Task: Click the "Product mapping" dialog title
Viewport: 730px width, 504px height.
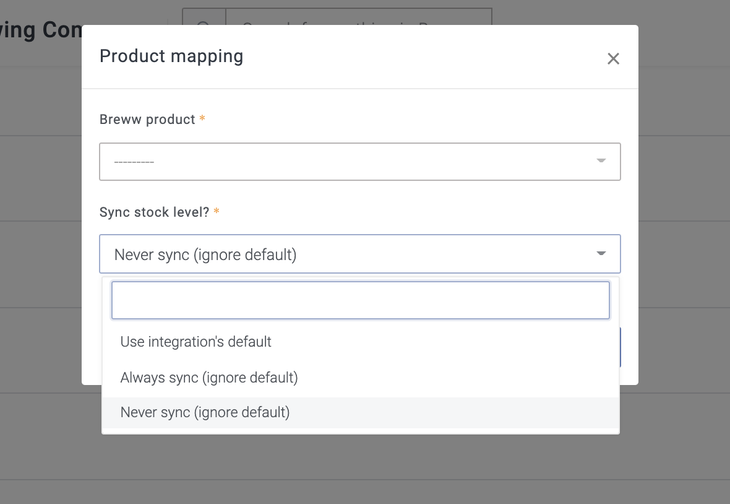Action: tap(171, 56)
